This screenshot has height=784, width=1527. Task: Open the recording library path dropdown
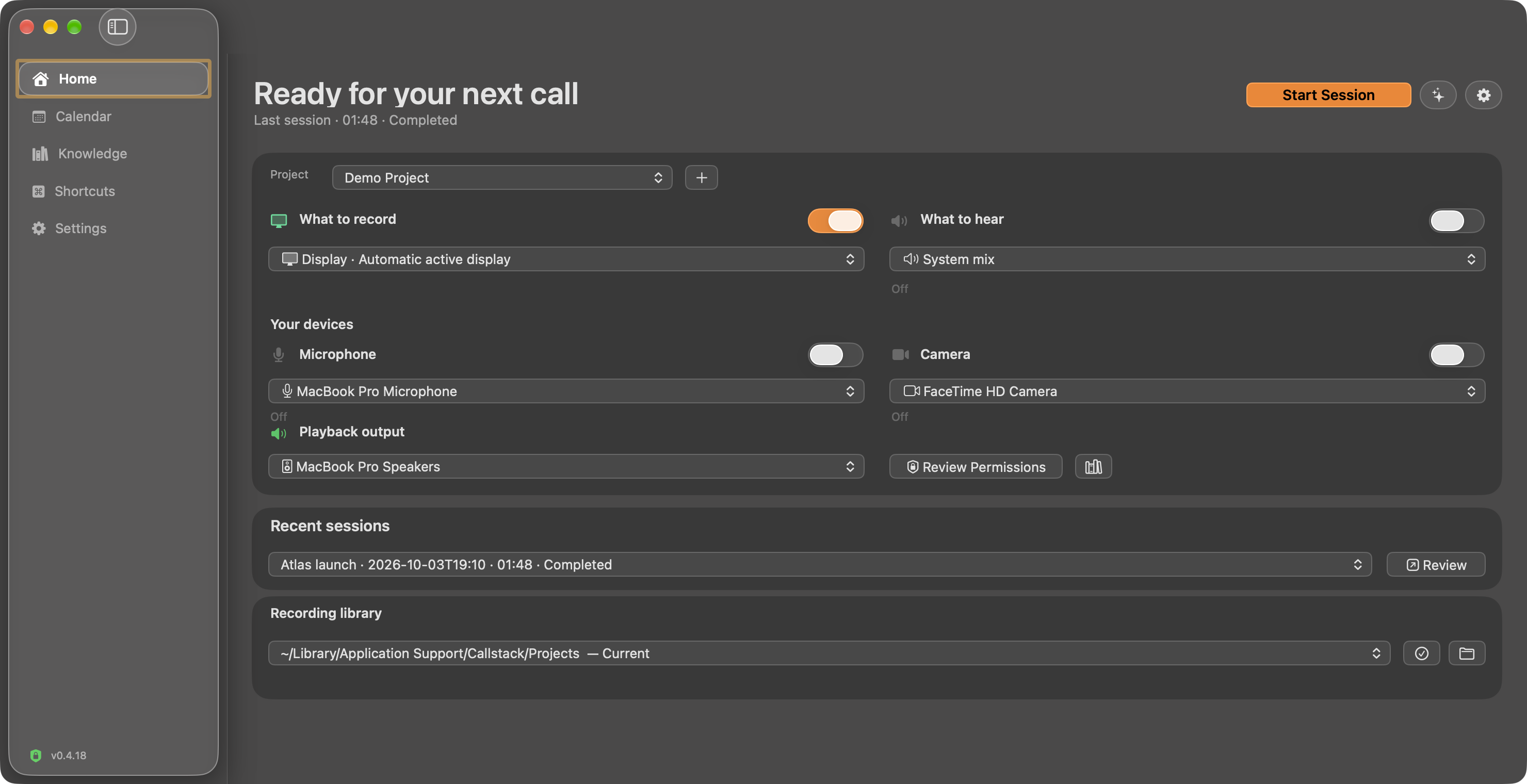830,653
